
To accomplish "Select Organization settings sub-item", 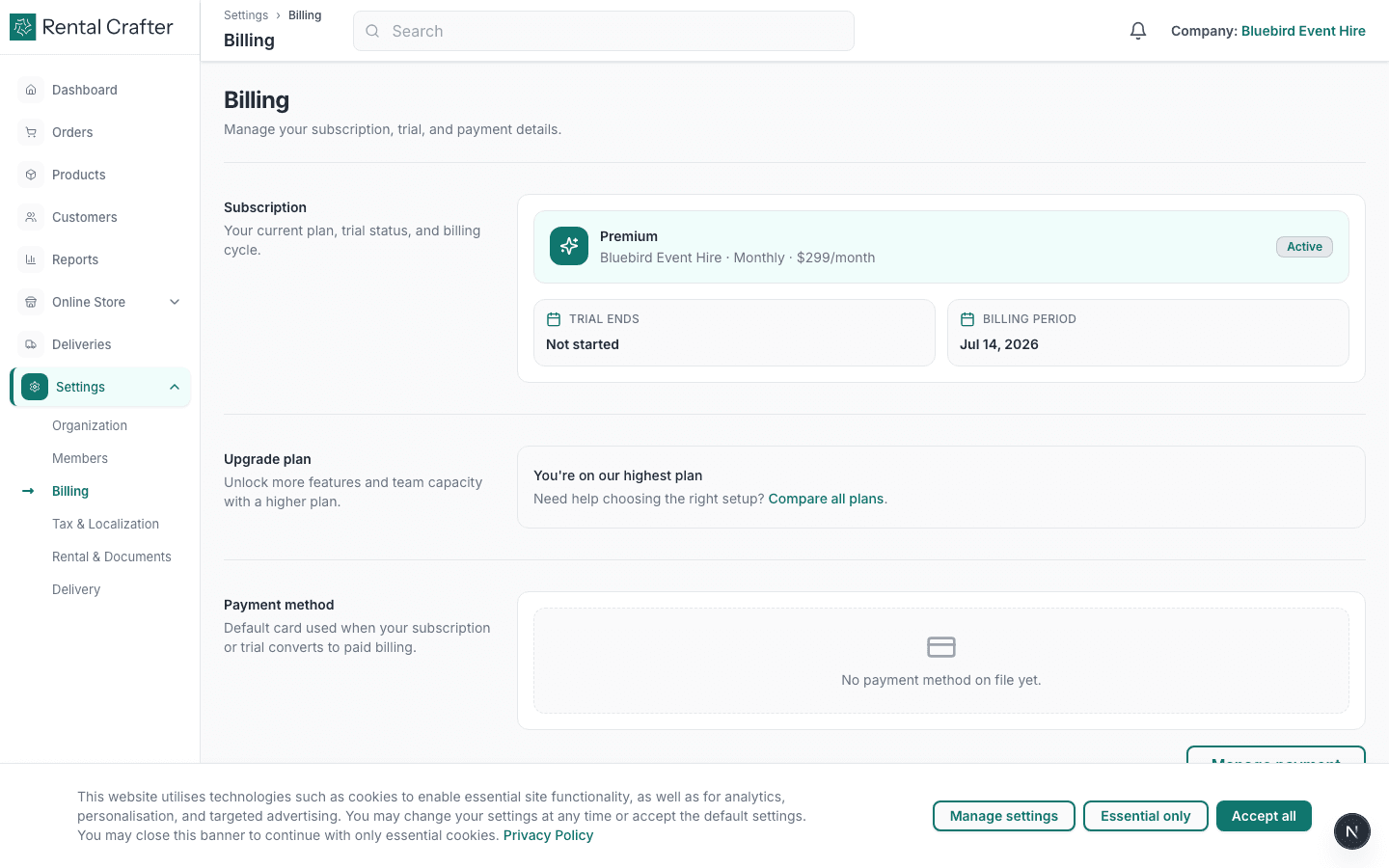I will pos(90,425).
